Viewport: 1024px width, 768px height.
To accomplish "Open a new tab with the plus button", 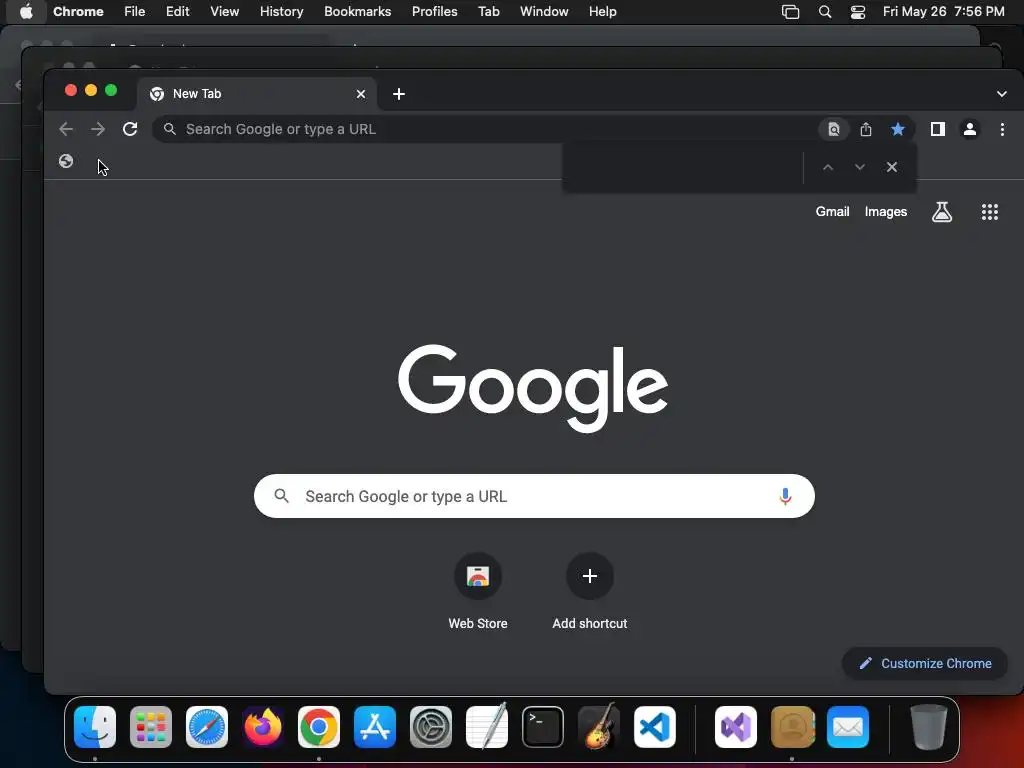I will 399,94.
